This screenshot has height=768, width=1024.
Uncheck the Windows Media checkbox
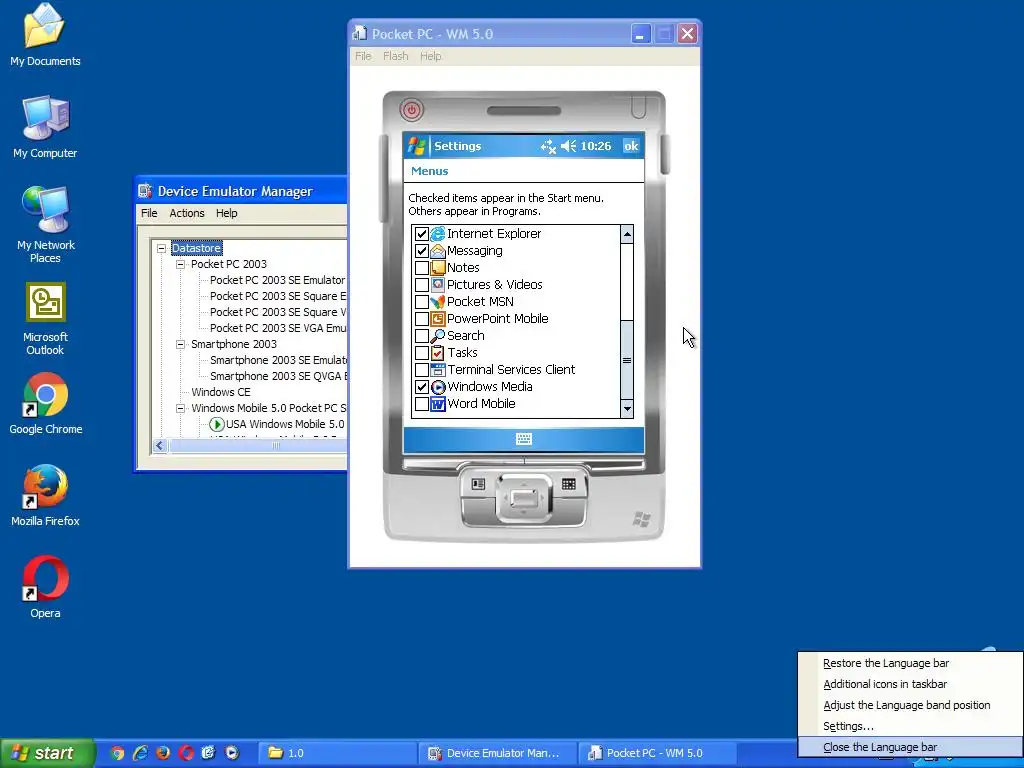(x=422, y=387)
